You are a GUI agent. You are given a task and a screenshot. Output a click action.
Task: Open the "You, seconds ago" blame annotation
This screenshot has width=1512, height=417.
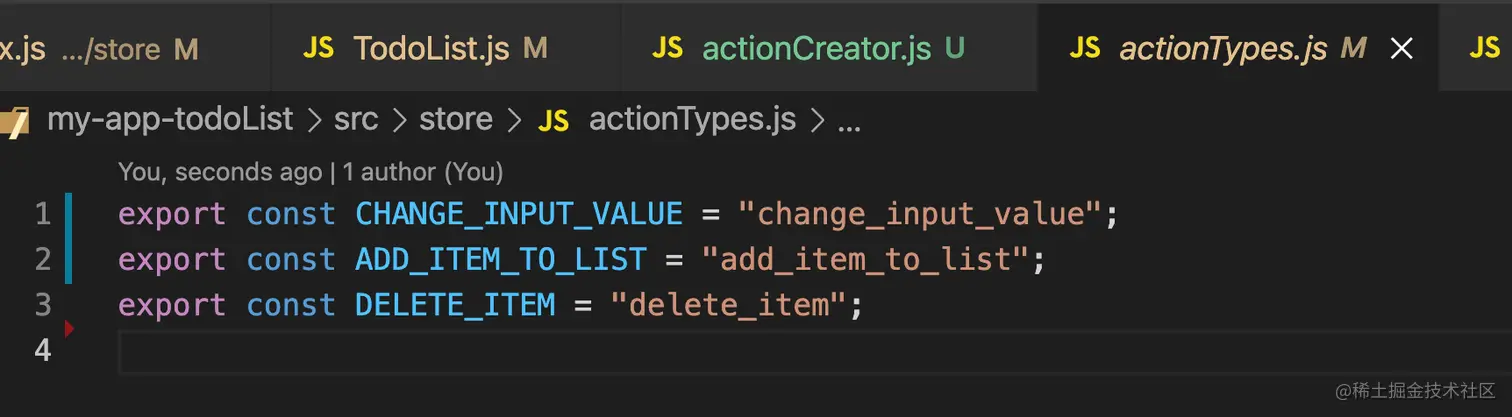[x=220, y=172]
